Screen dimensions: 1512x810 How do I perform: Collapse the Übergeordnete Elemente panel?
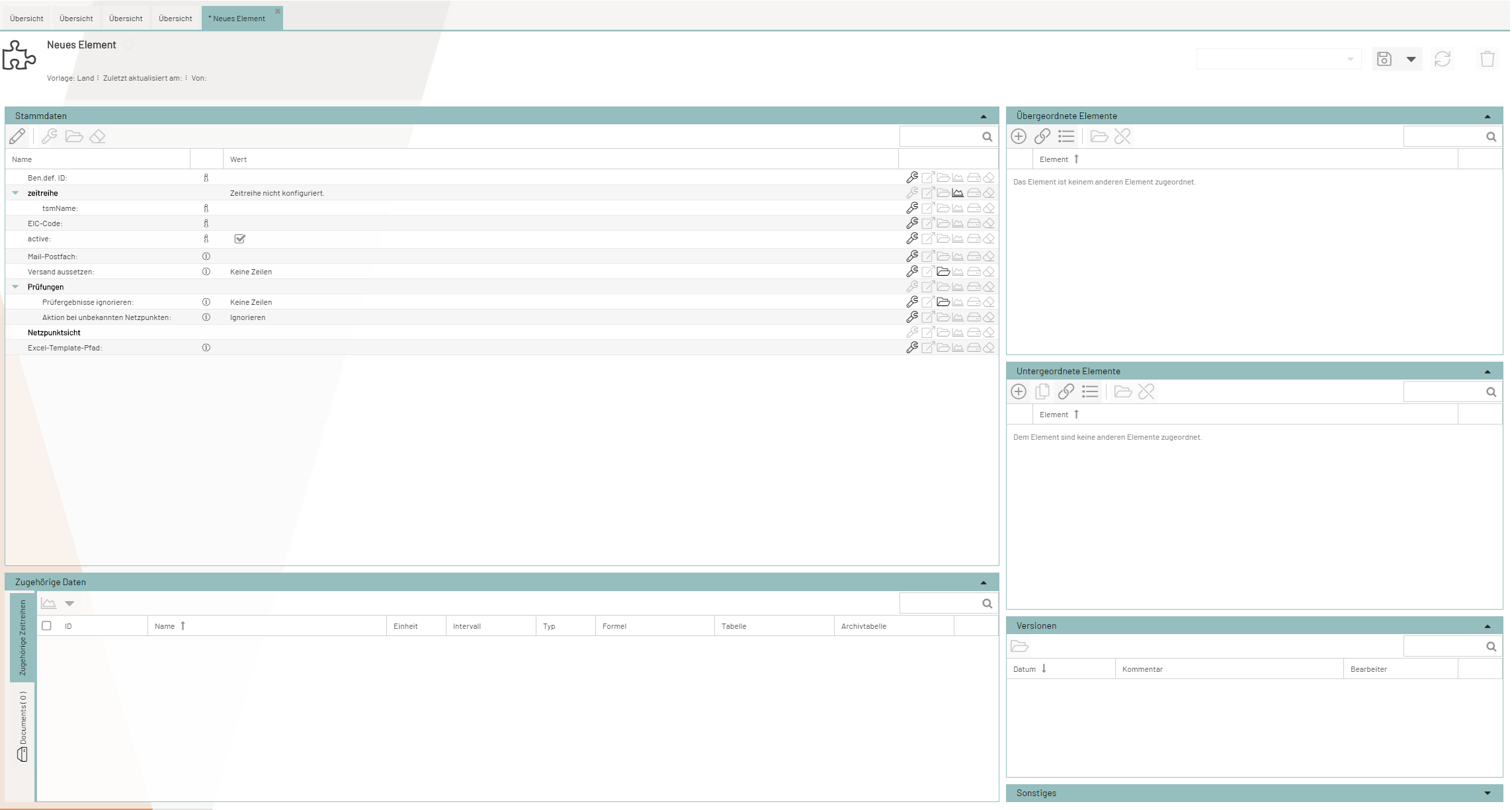click(1488, 116)
